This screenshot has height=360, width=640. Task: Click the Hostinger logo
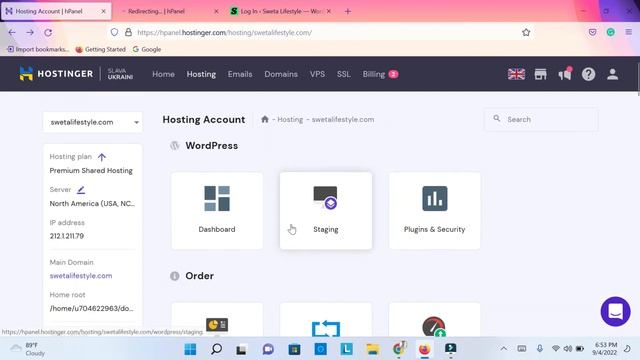coord(56,74)
